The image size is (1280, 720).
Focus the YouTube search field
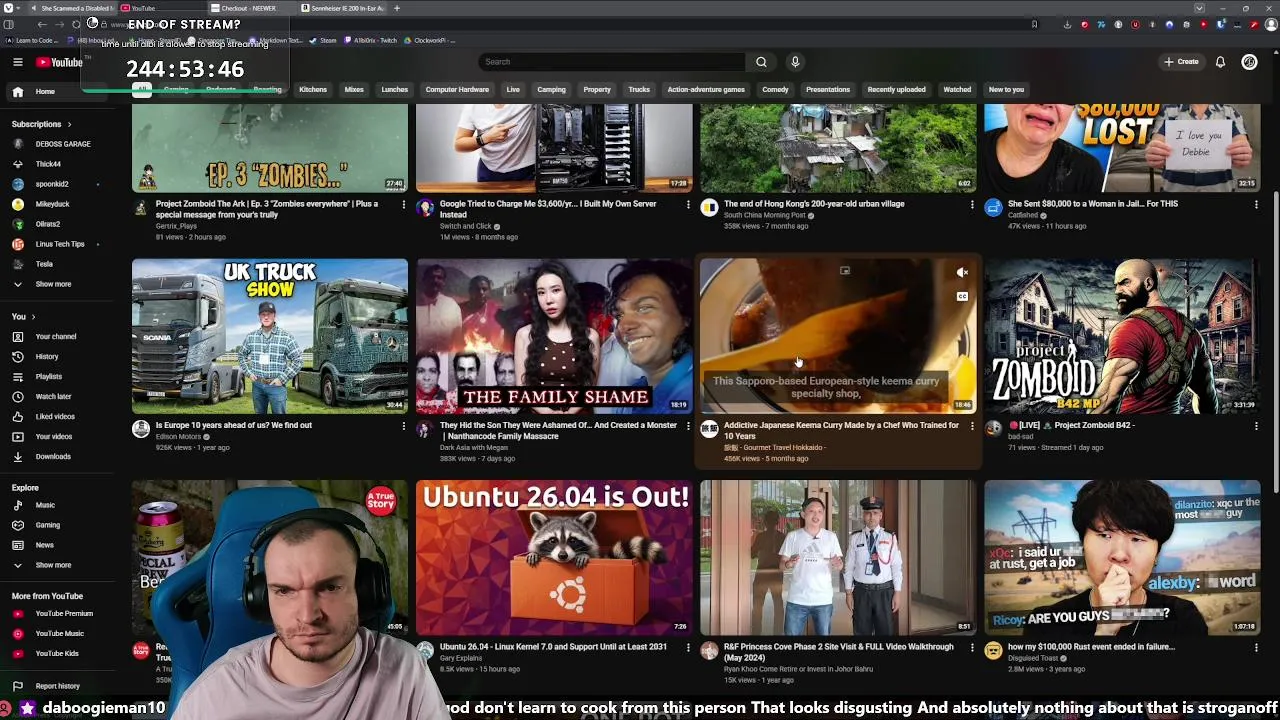(x=612, y=62)
